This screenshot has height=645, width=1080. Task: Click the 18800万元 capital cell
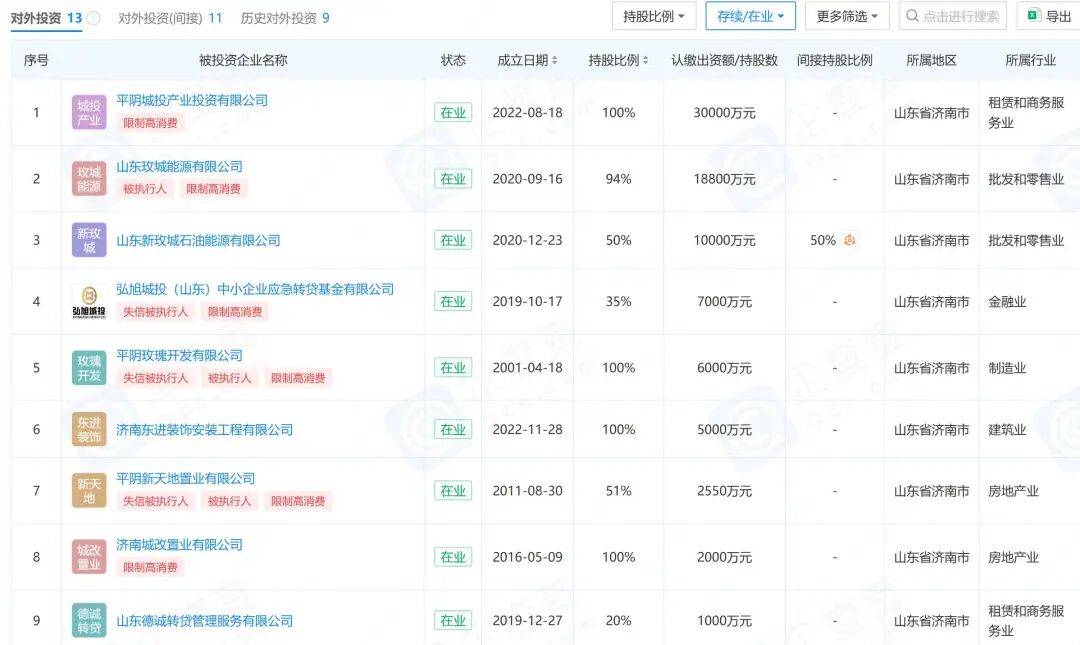click(x=725, y=178)
